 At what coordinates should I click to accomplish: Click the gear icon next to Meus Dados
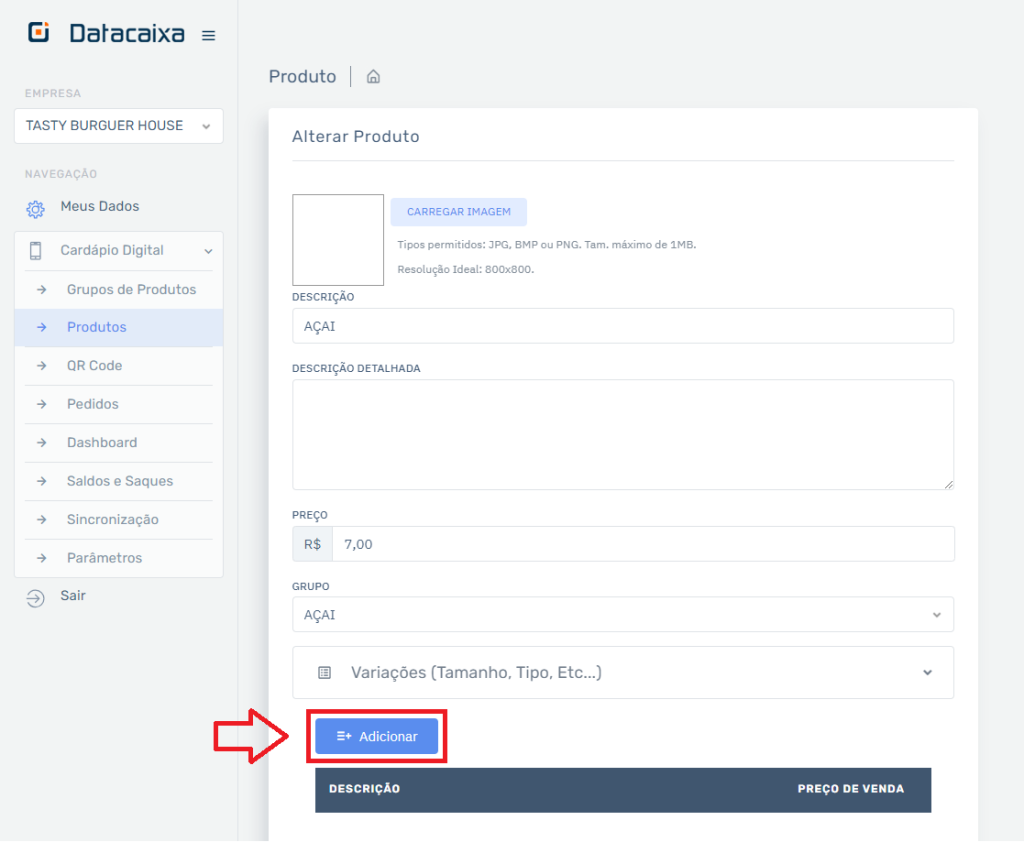(35, 206)
